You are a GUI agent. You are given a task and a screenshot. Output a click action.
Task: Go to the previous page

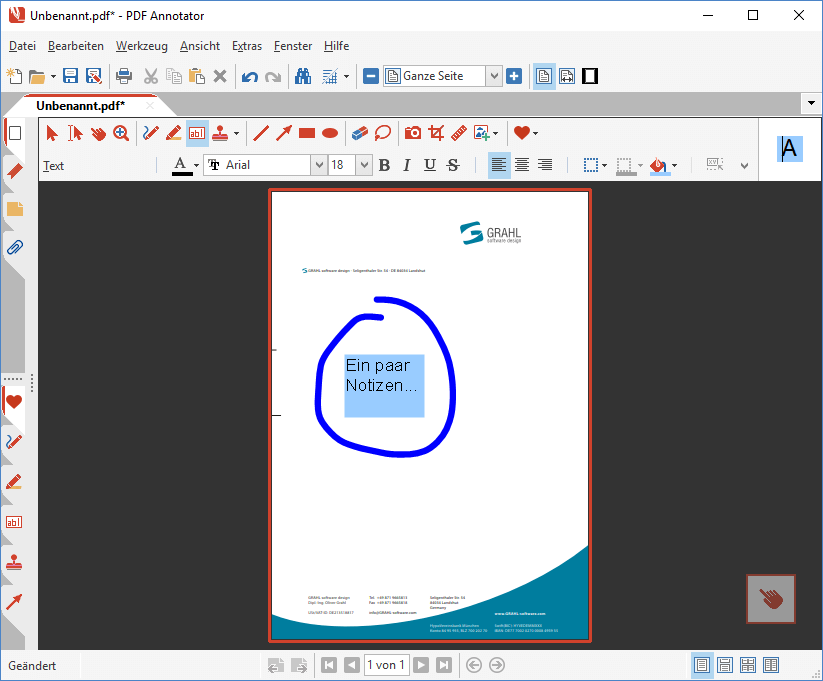(x=352, y=665)
